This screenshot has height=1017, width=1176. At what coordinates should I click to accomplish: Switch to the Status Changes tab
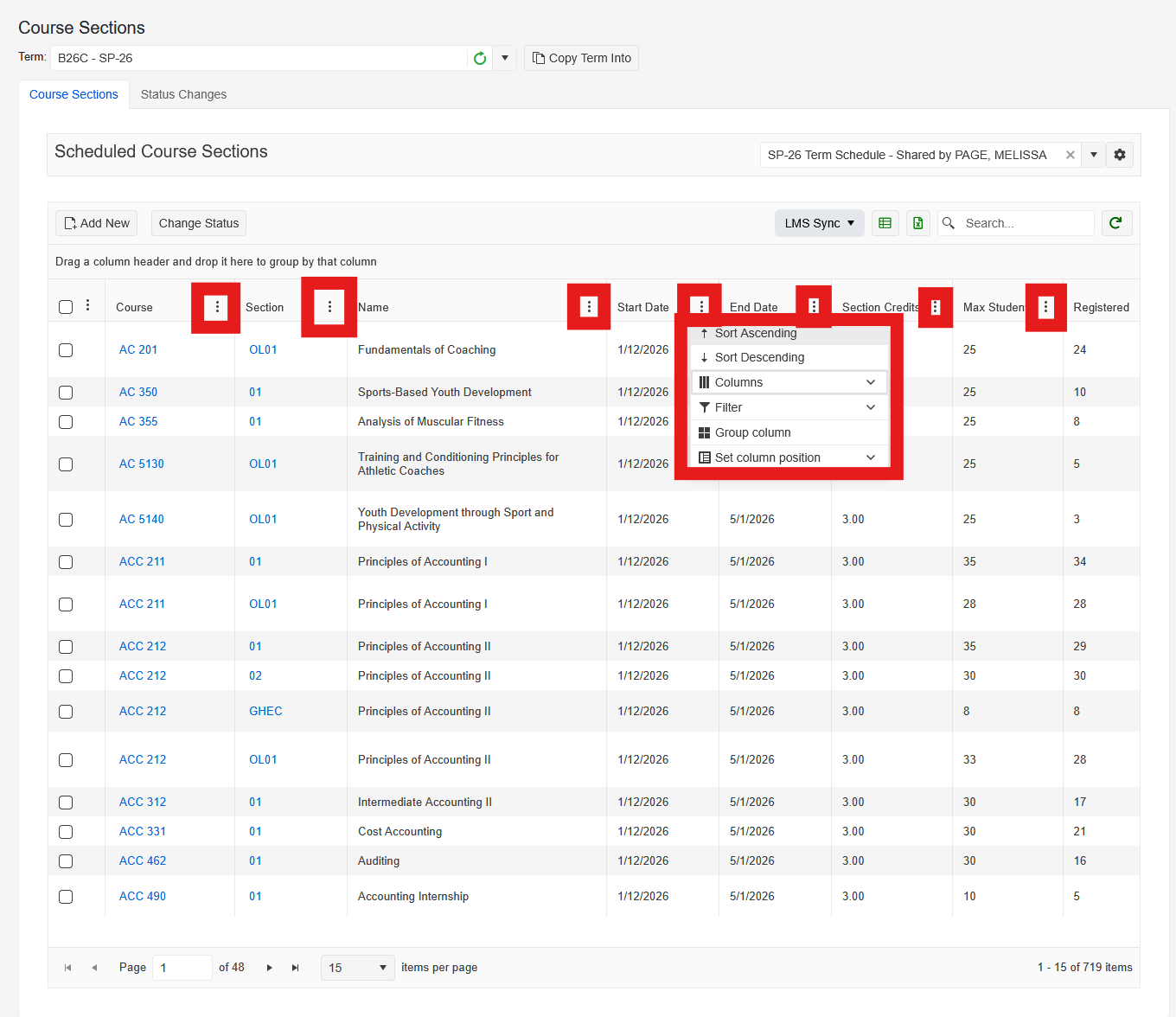point(183,94)
